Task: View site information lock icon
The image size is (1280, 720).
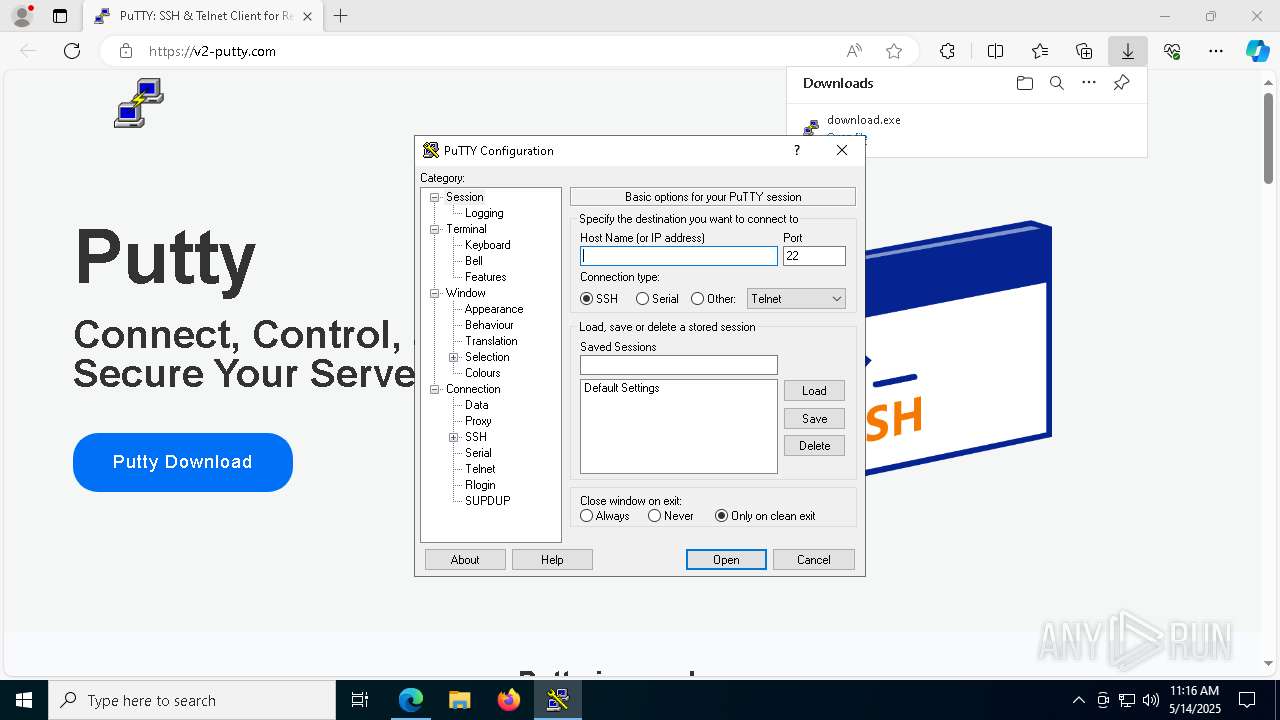Action: point(125,51)
